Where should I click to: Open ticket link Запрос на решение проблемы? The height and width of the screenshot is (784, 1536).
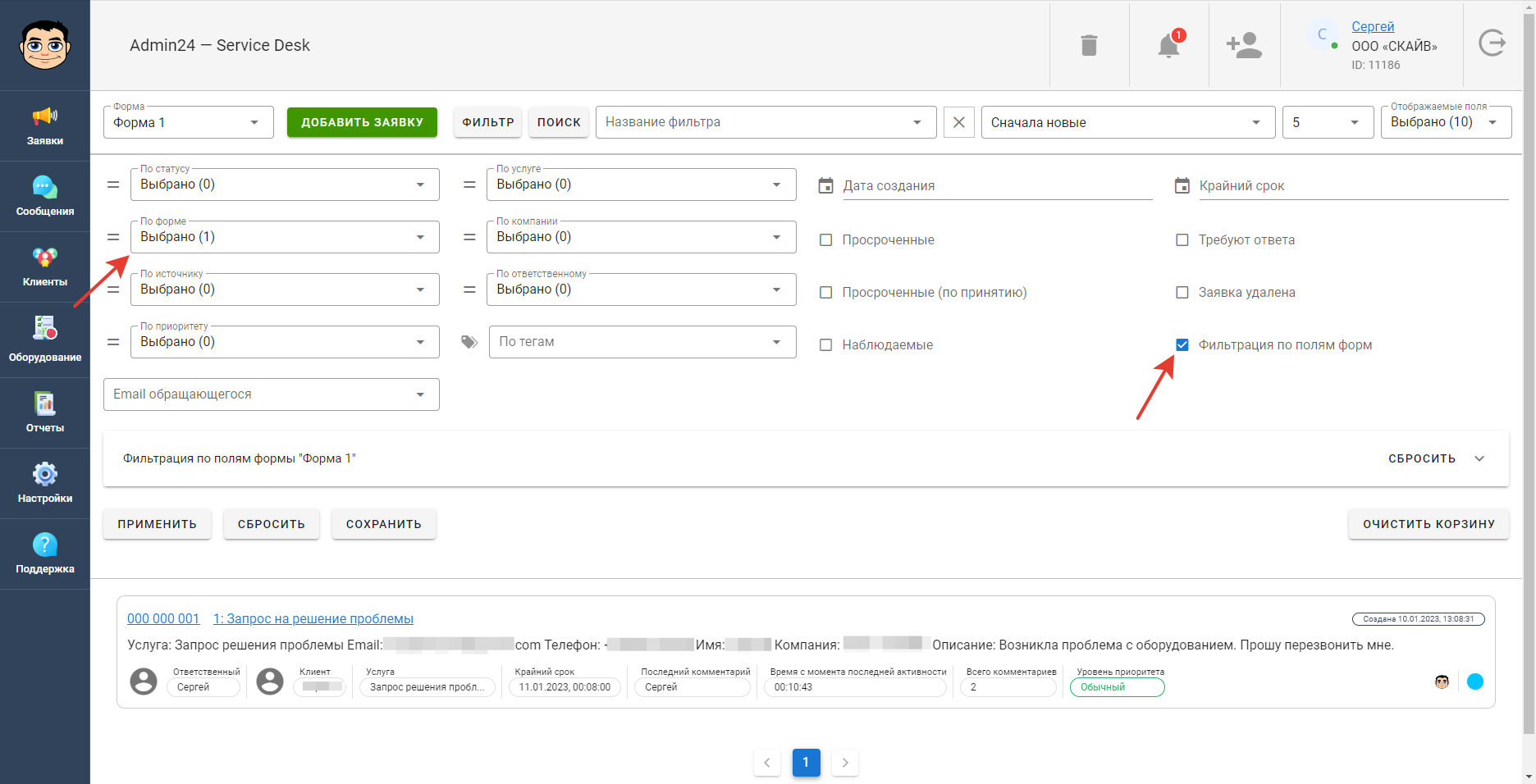point(313,618)
